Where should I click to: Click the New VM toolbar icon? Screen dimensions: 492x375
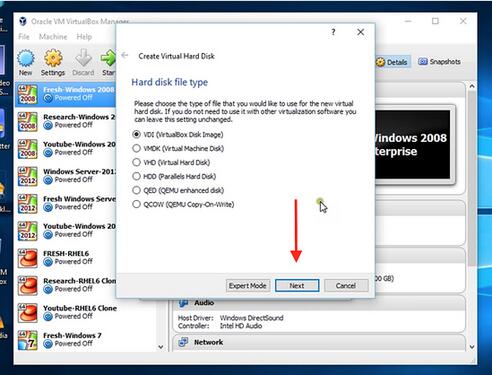coord(26,63)
